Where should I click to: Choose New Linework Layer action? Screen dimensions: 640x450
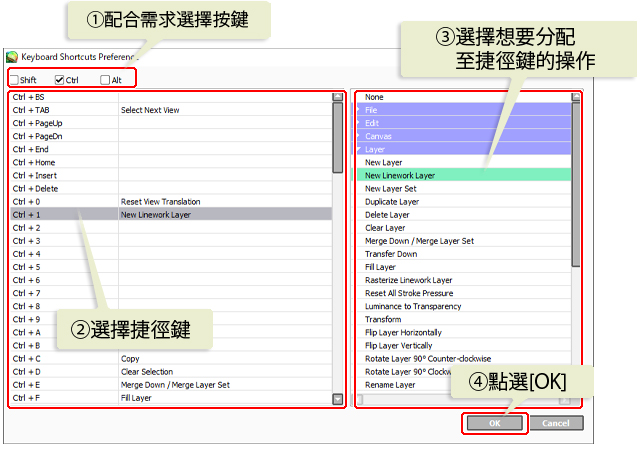point(400,175)
